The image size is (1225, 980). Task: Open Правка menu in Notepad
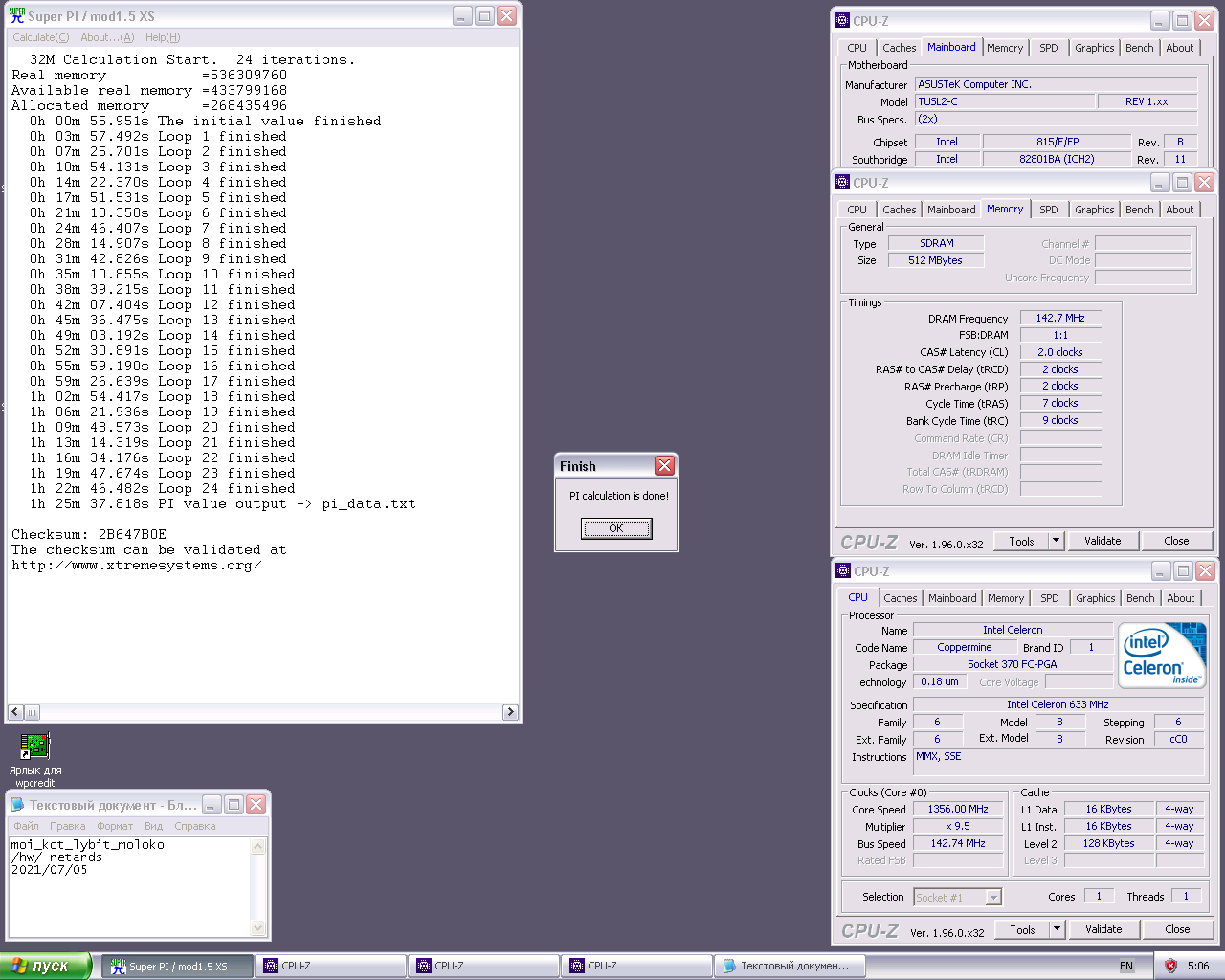[67, 826]
